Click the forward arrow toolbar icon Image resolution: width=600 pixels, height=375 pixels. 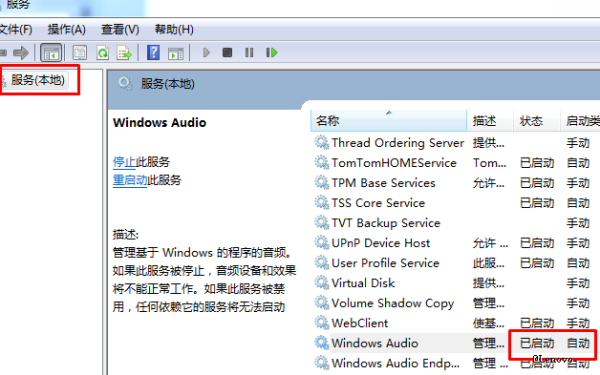[x=21, y=52]
